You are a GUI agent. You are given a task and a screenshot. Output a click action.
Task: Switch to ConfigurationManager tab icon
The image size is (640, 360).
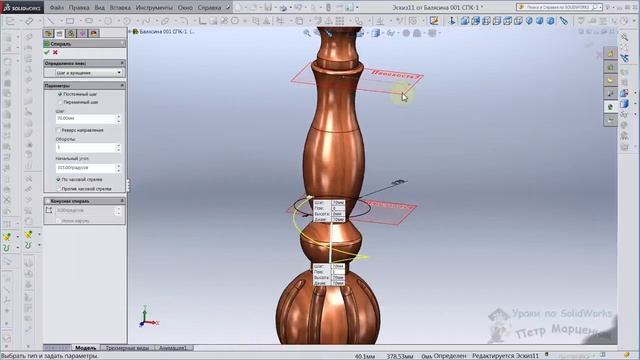click(71, 33)
